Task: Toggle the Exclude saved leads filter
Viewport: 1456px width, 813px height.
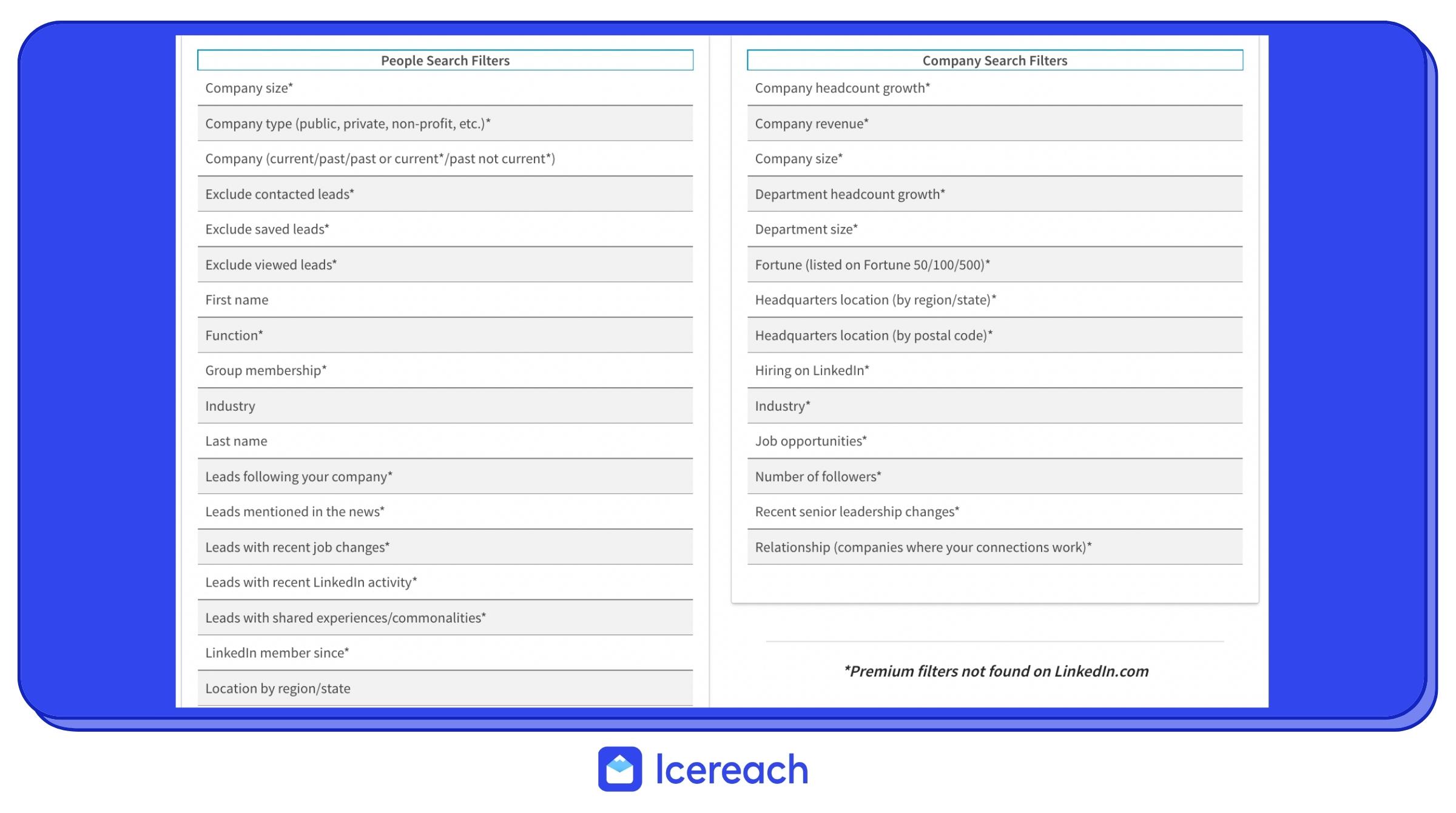Action: click(445, 229)
